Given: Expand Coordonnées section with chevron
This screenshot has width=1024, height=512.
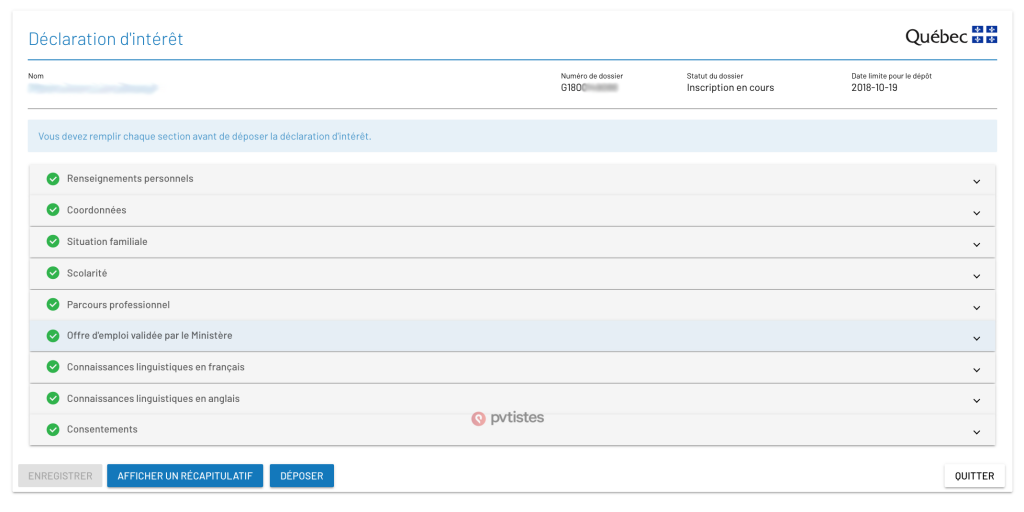Looking at the screenshot, I should (976, 212).
